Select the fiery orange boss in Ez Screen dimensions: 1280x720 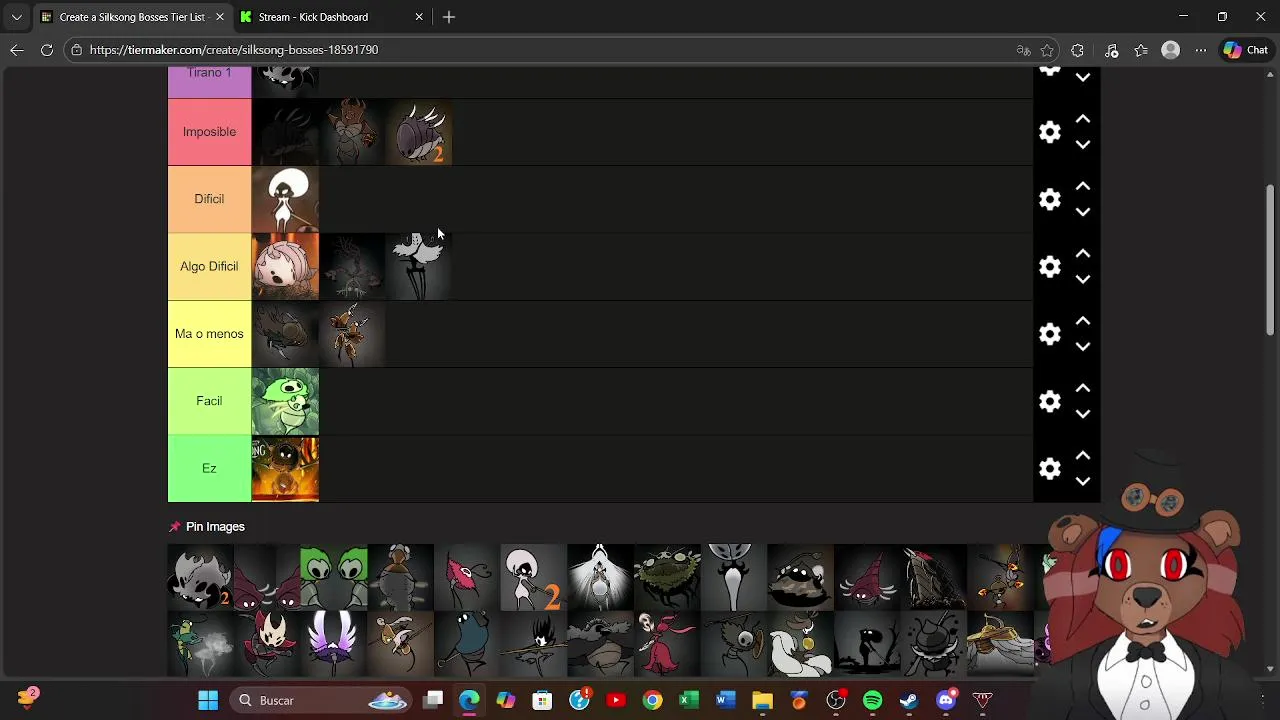tap(285, 468)
